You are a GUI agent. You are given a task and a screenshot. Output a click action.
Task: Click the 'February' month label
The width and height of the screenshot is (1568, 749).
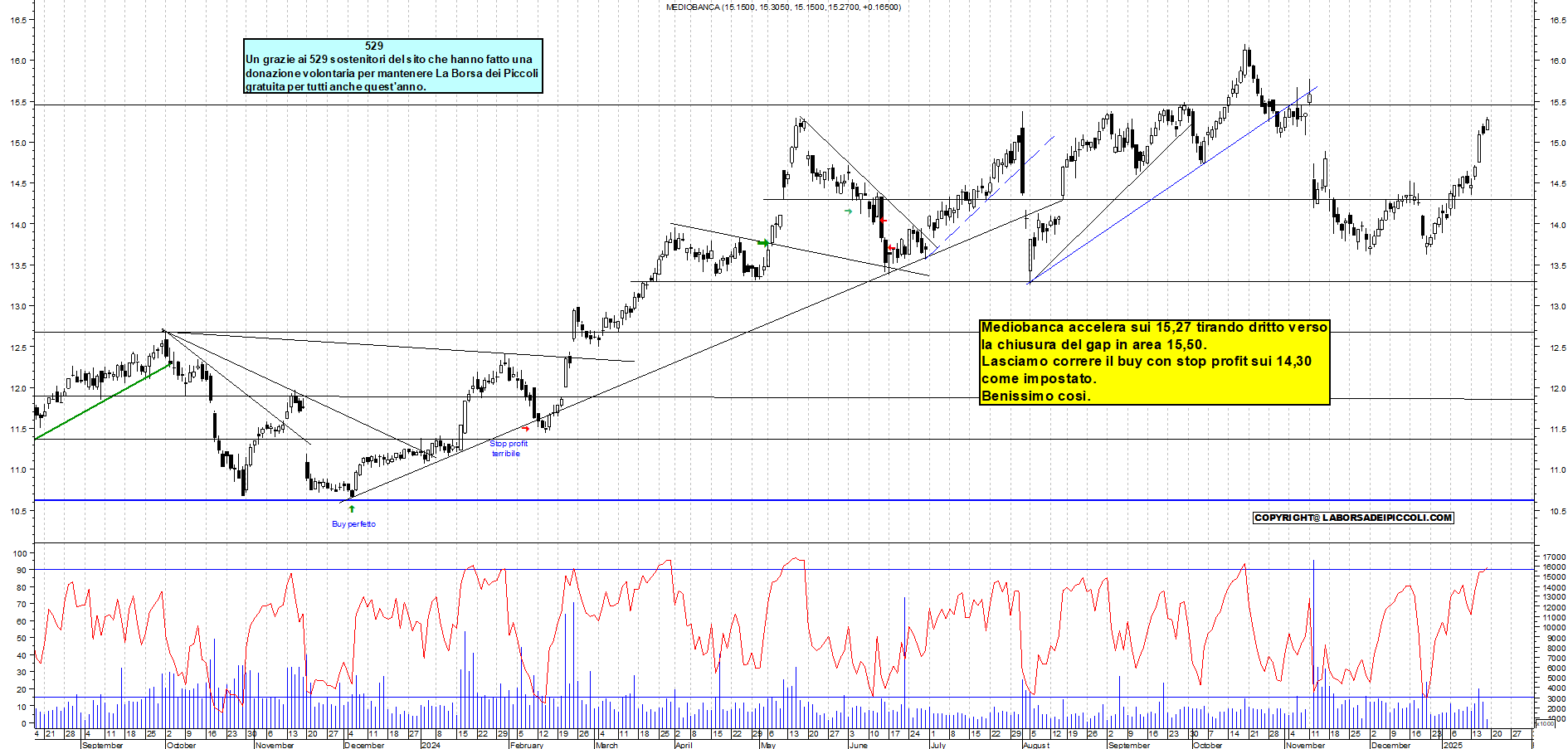tap(527, 745)
